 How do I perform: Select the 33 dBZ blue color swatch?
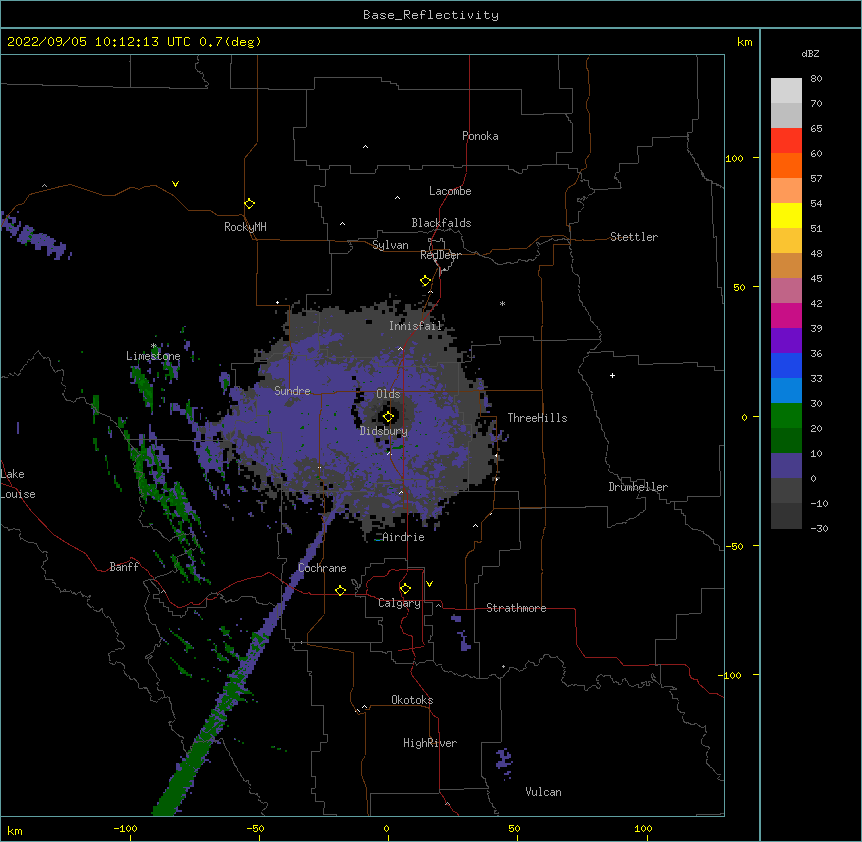click(x=786, y=365)
